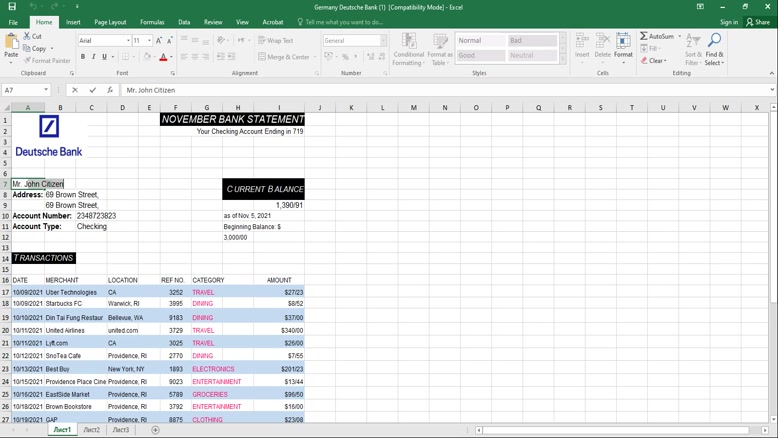Click the Save icon in title bar
The width and height of the screenshot is (778, 438).
12,6
